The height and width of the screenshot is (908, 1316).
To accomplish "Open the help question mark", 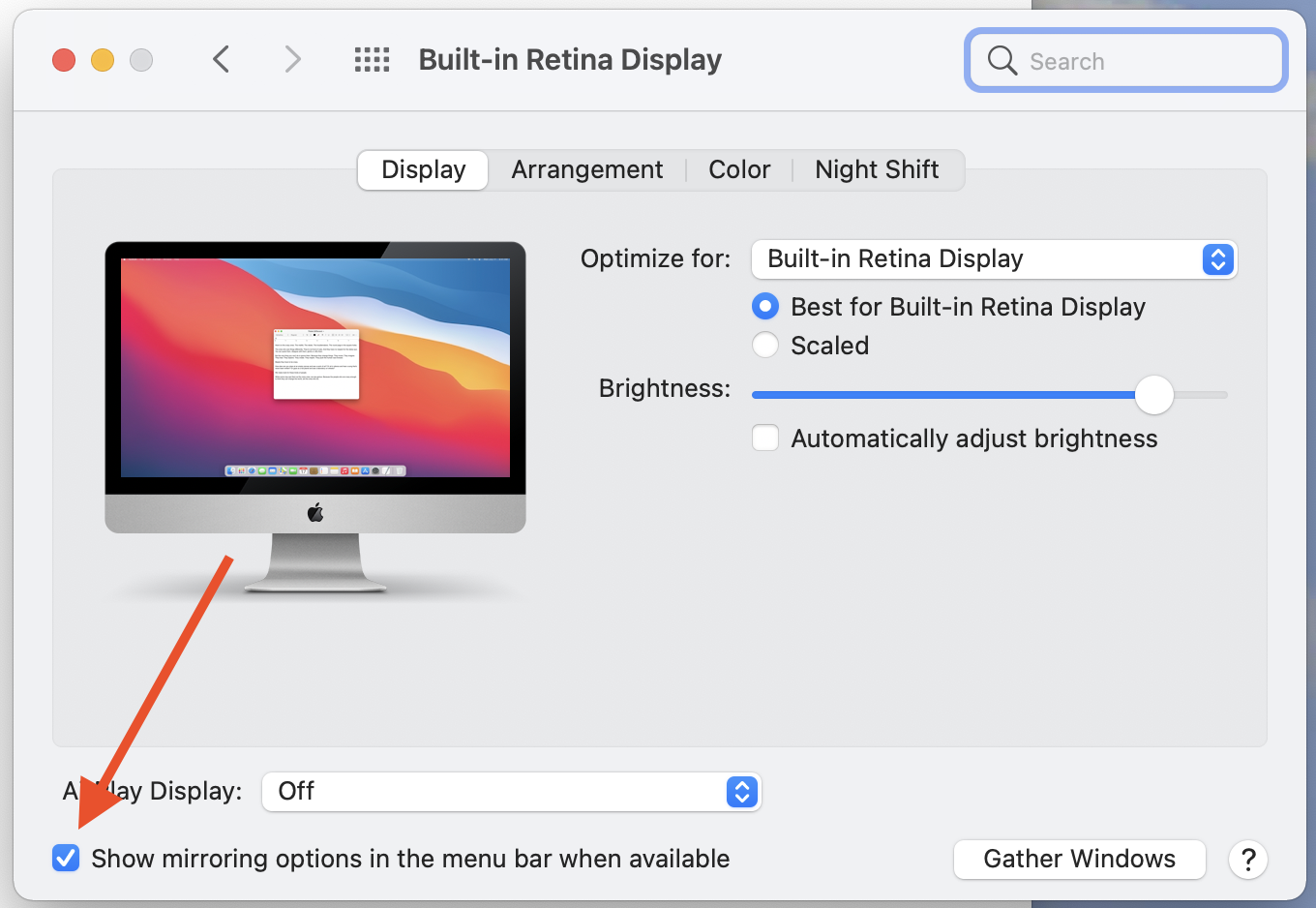I will 1248,860.
